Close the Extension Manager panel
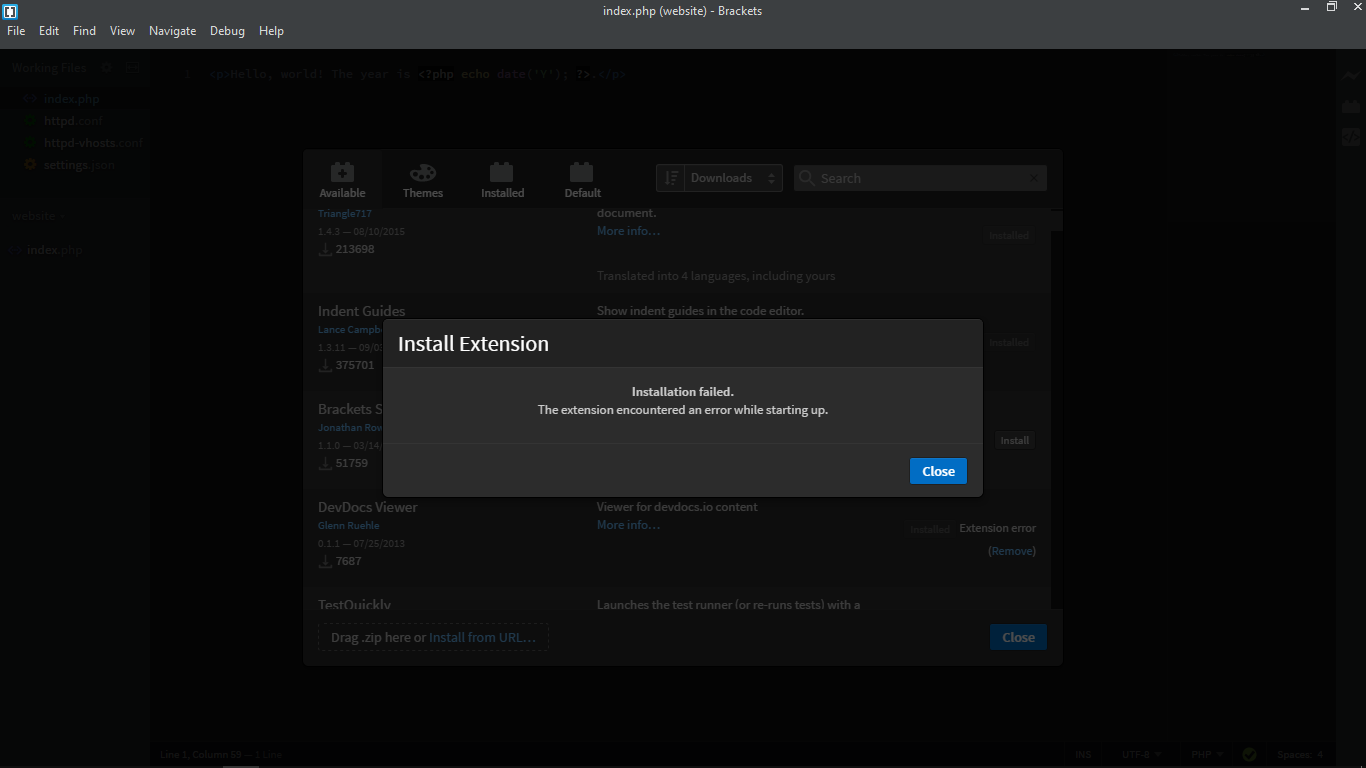This screenshot has width=1366, height=768. tap(1018, 637)
